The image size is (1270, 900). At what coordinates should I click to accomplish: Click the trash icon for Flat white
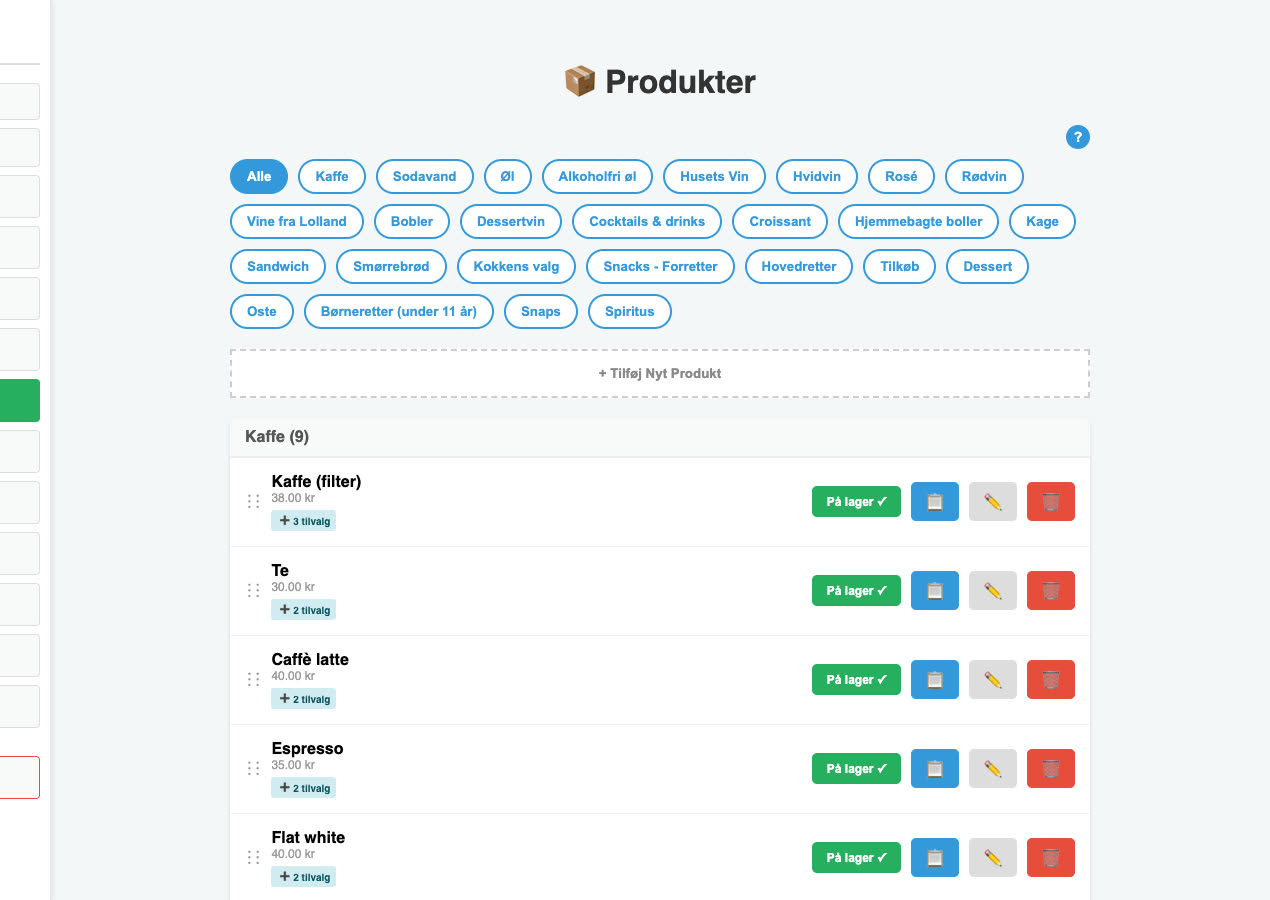tap(1051, 858)
